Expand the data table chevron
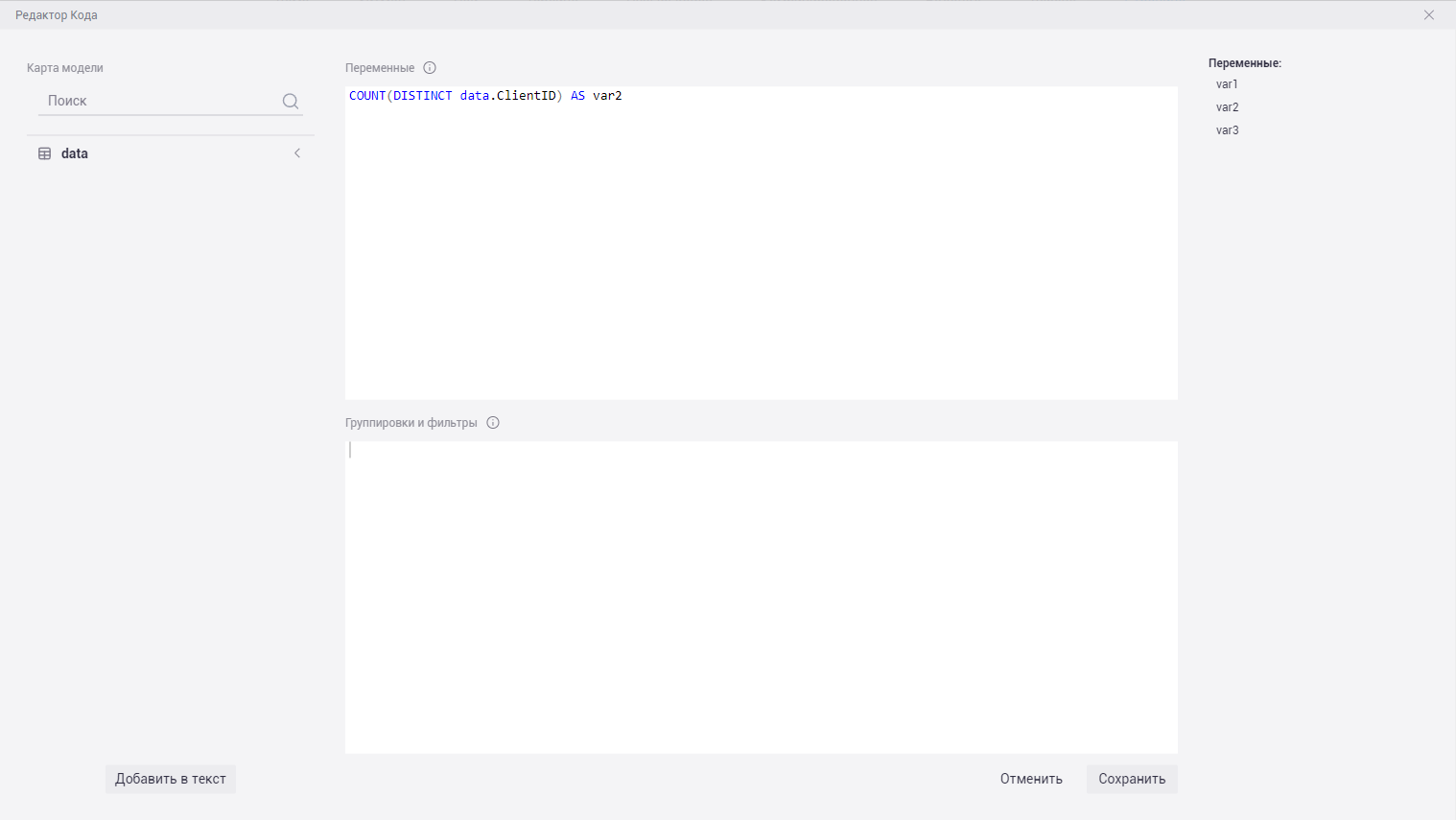This screenshot has height=820, width=1456. [297, 153]
